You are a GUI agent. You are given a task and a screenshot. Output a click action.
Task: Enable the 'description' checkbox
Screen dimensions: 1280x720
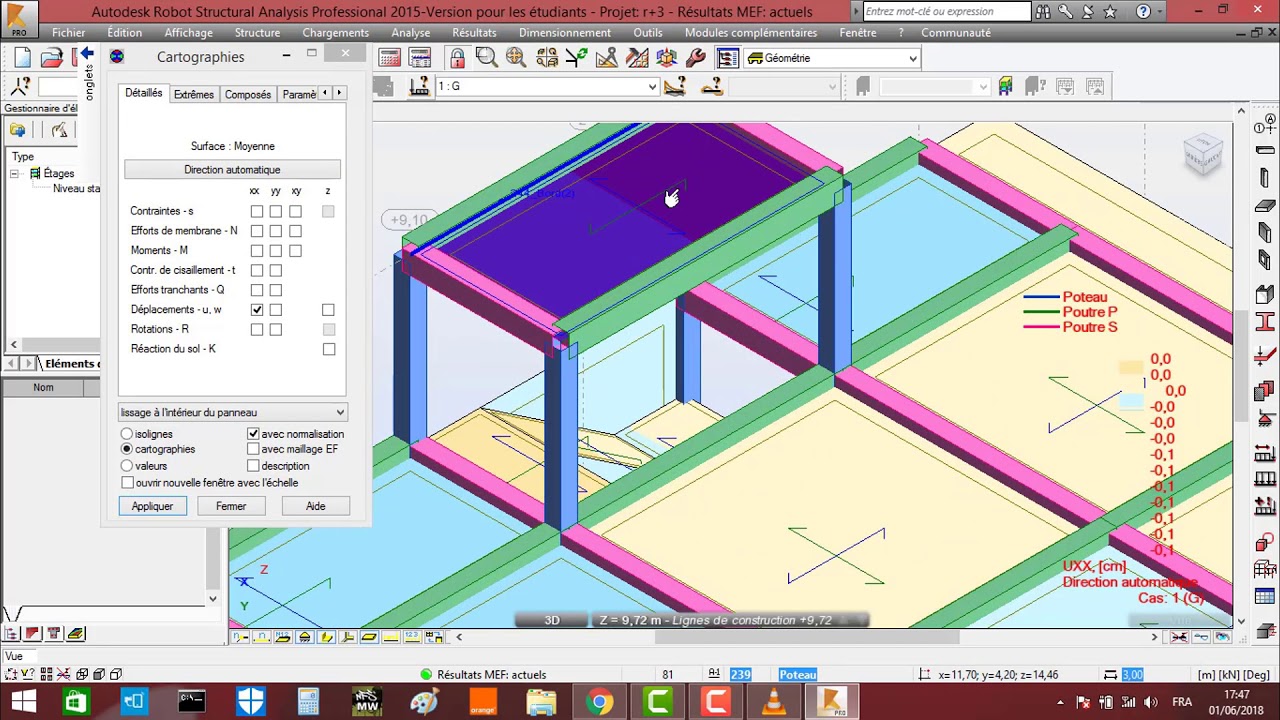[253, 466]
